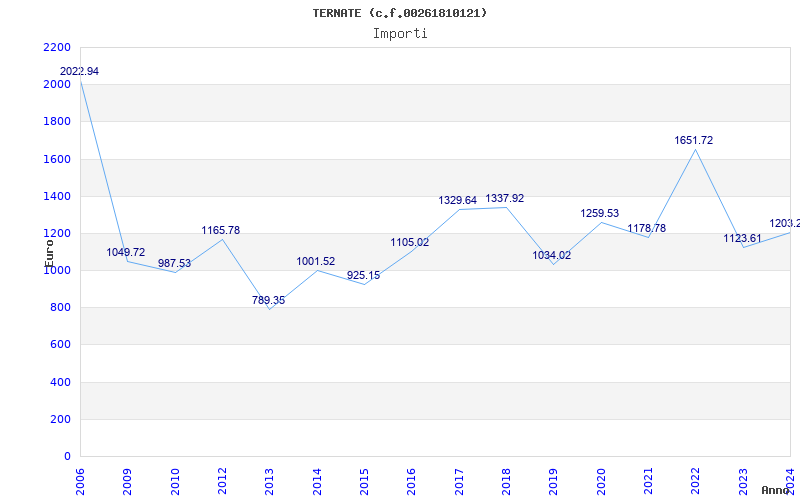
Task: Click y-axis value 2200
Action: pos(57,47)
